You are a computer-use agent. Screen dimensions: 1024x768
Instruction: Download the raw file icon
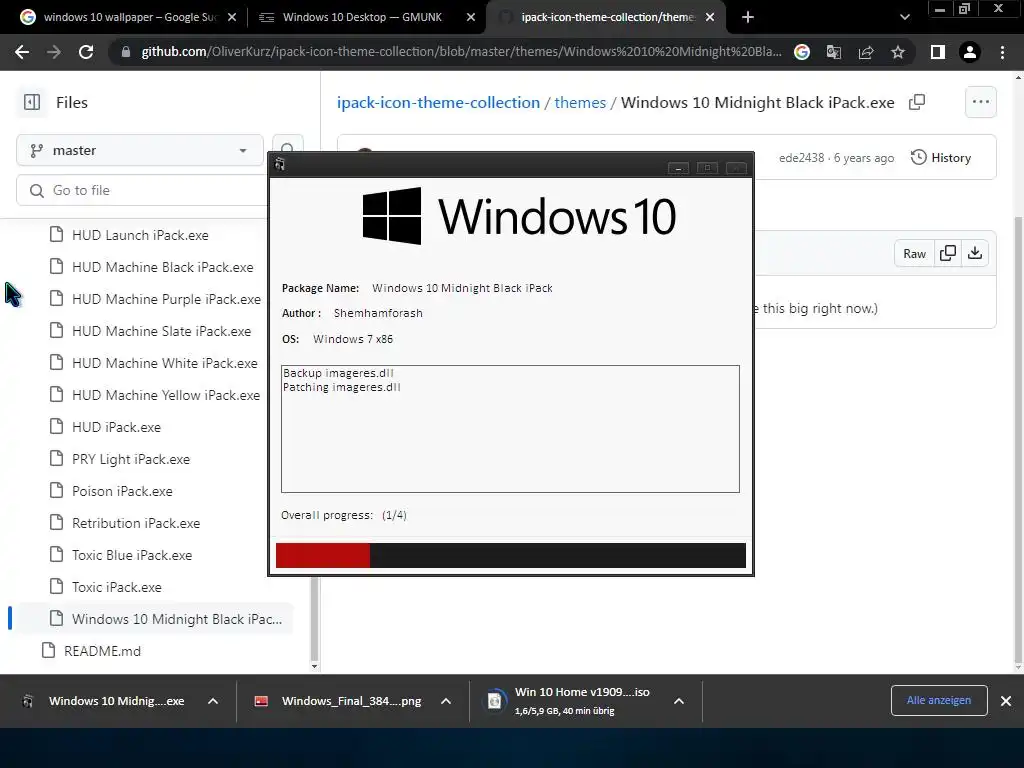(975, 253)
